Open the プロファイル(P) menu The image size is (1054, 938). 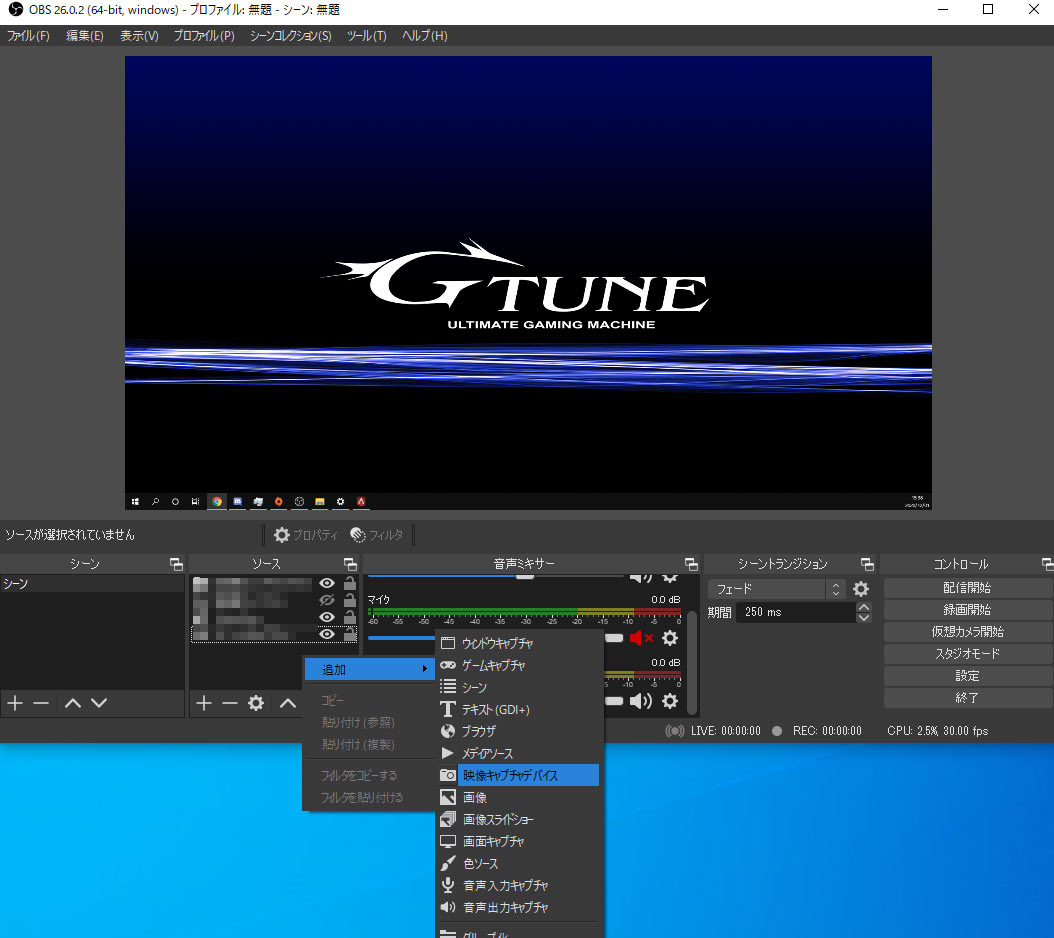coord(204,36)
